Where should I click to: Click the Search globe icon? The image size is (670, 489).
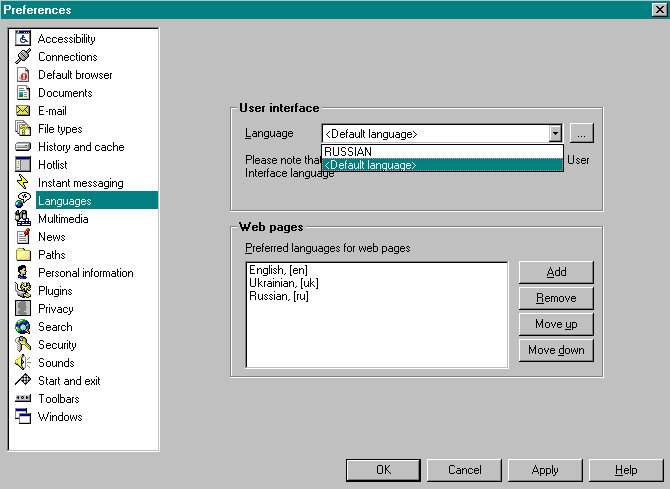(x=23, y=327)
